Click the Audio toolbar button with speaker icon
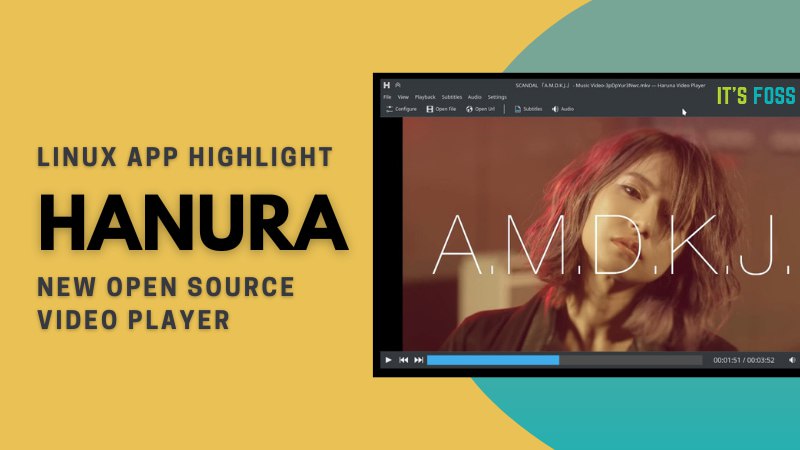 click(563, 109)
